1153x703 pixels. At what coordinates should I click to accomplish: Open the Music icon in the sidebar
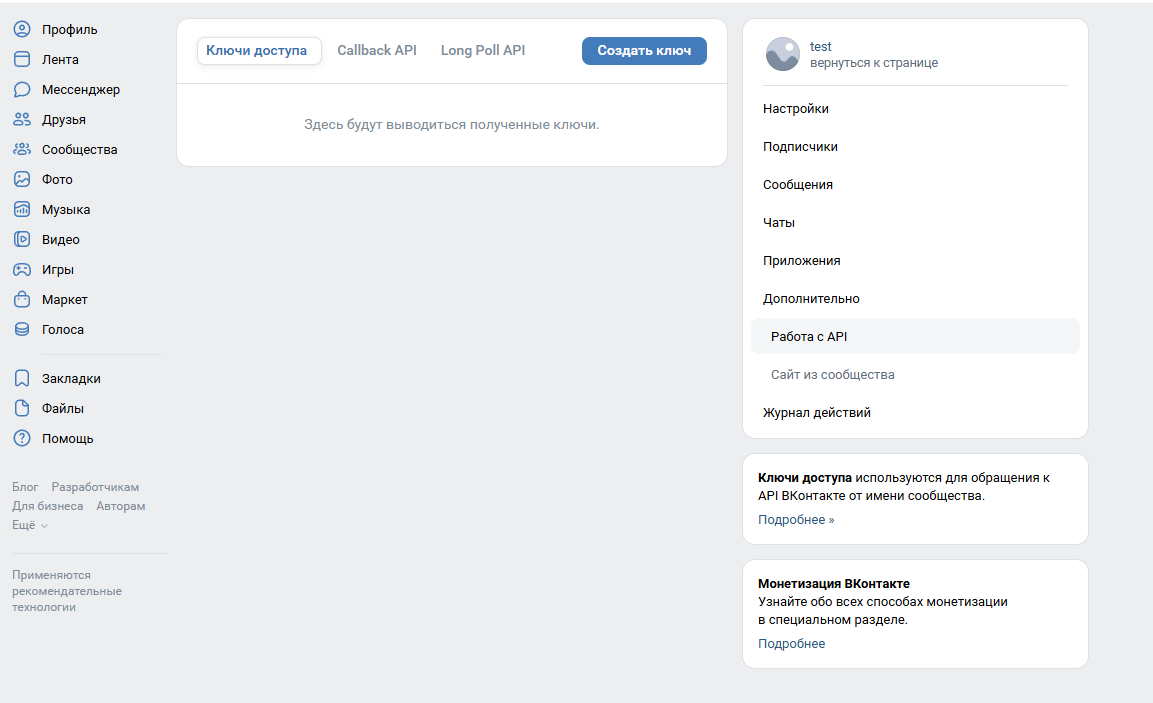coord(22,210)
